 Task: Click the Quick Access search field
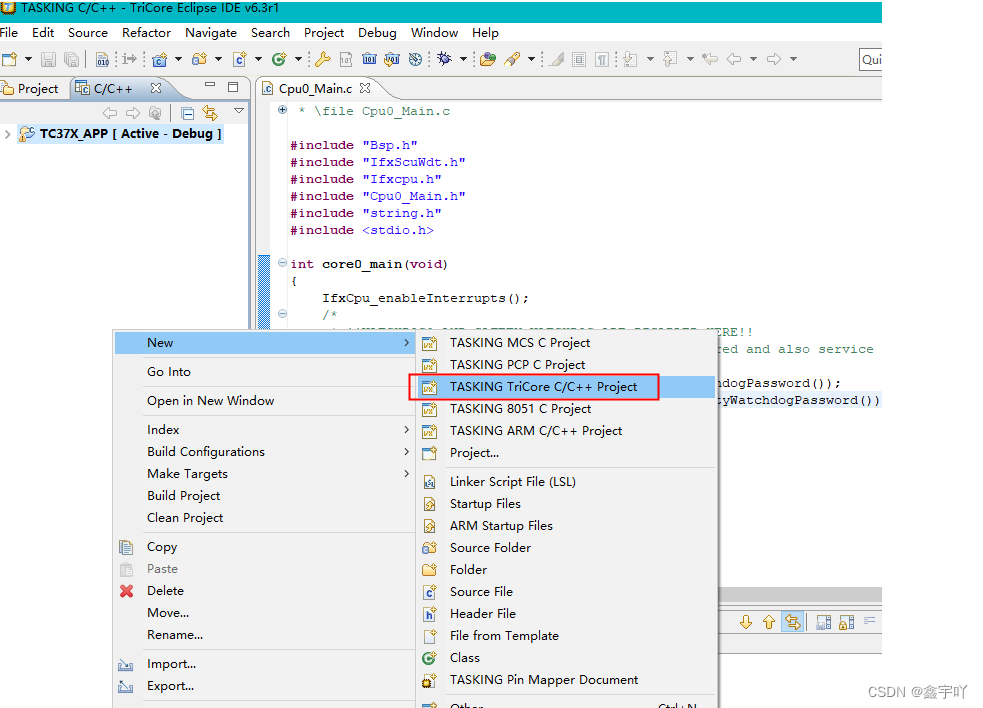point(870,58)
